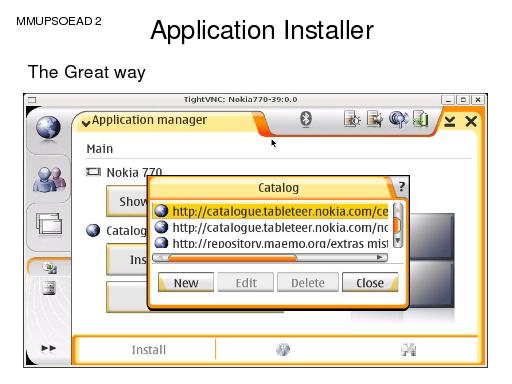Click the document-with-arrow status bar icon
The image size is (512, 384).
point(375,119)
